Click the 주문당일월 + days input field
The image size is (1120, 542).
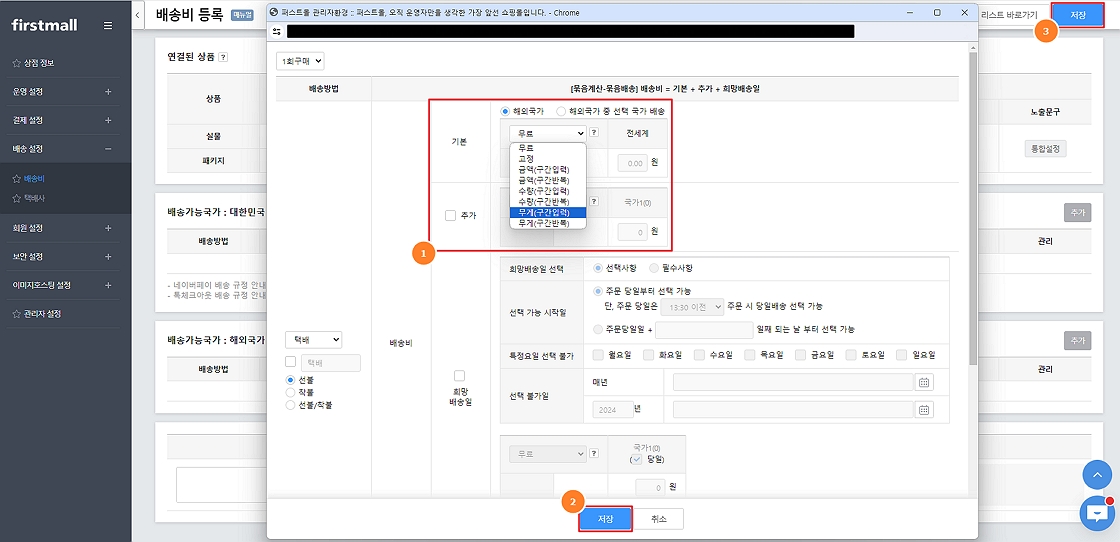pos(703,330)
